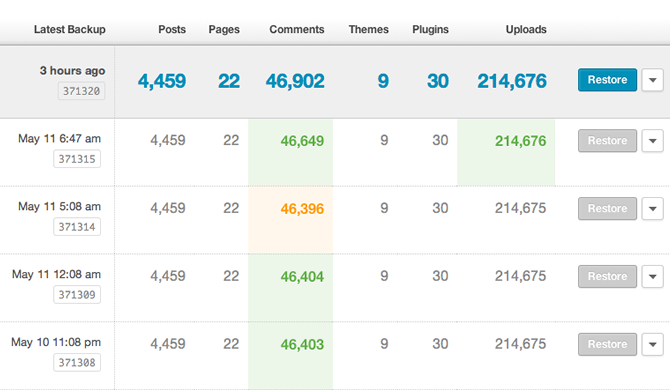This screenshot has width=670, height=390.
Task: Click the Latest Backup column header
Action: tap(70, 29)
